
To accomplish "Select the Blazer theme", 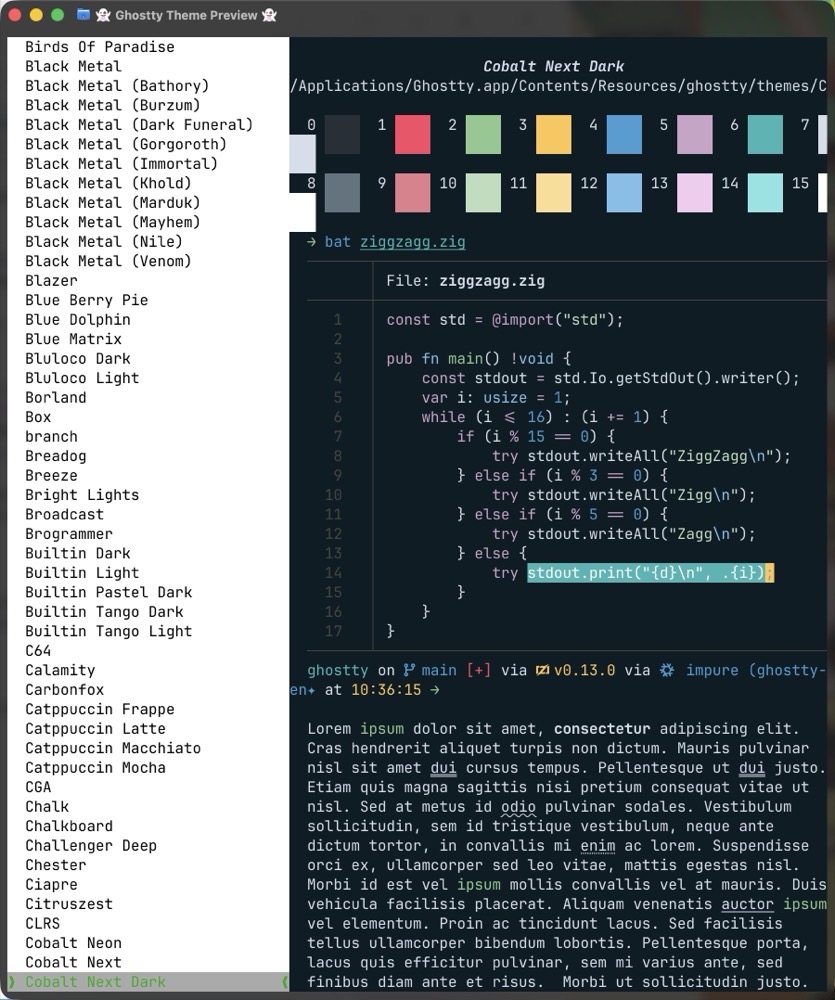I will coord(51,281).
